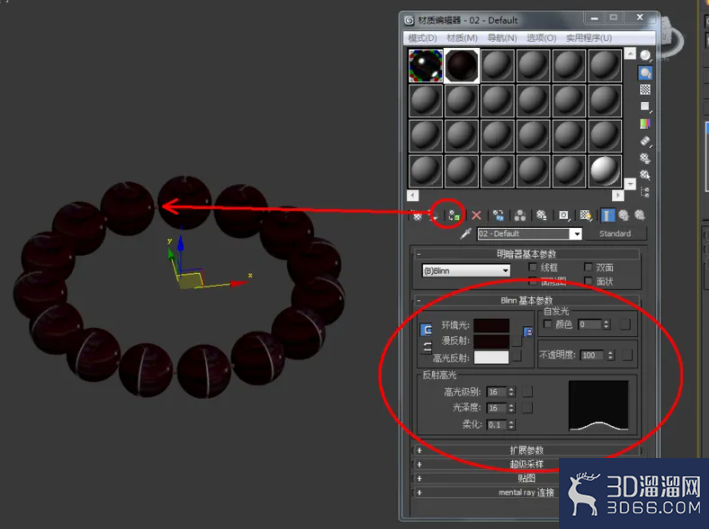The width and height of the screenshot is (709, 529).
Task: Open Material/Map Navigator icon
Action: [x=645, y=192]
